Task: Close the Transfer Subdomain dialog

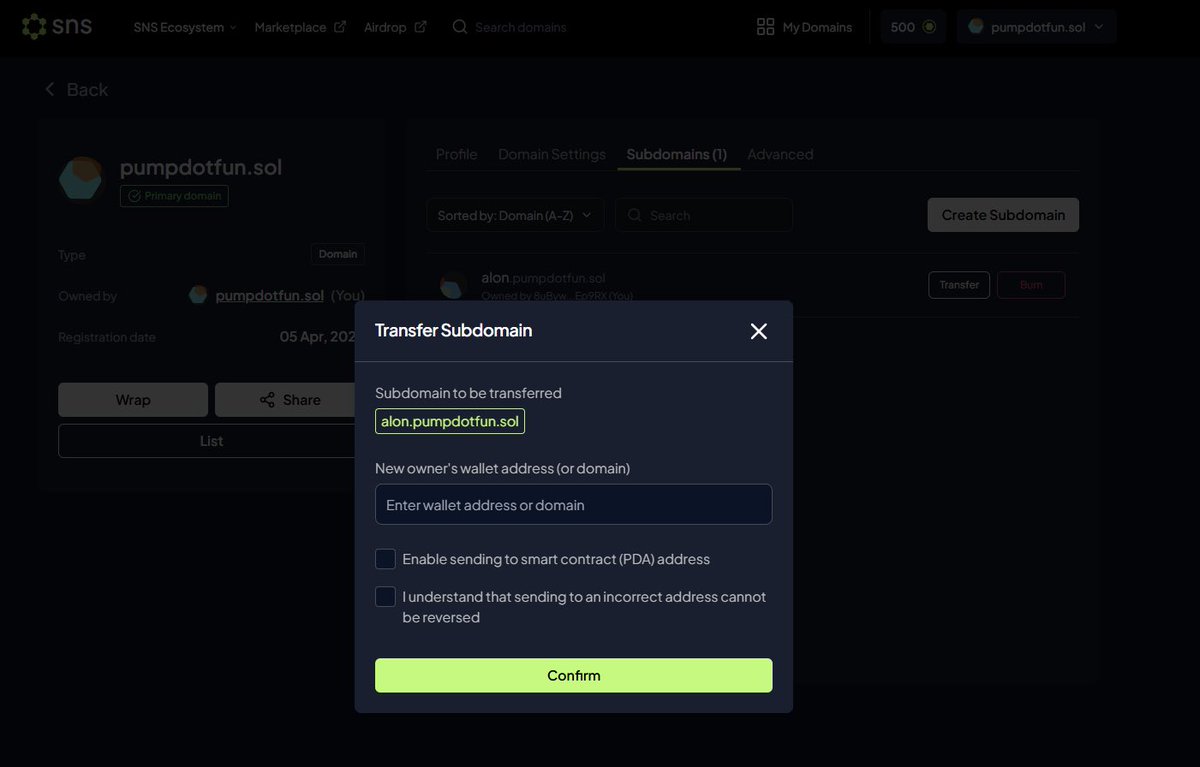Action: 759,331
